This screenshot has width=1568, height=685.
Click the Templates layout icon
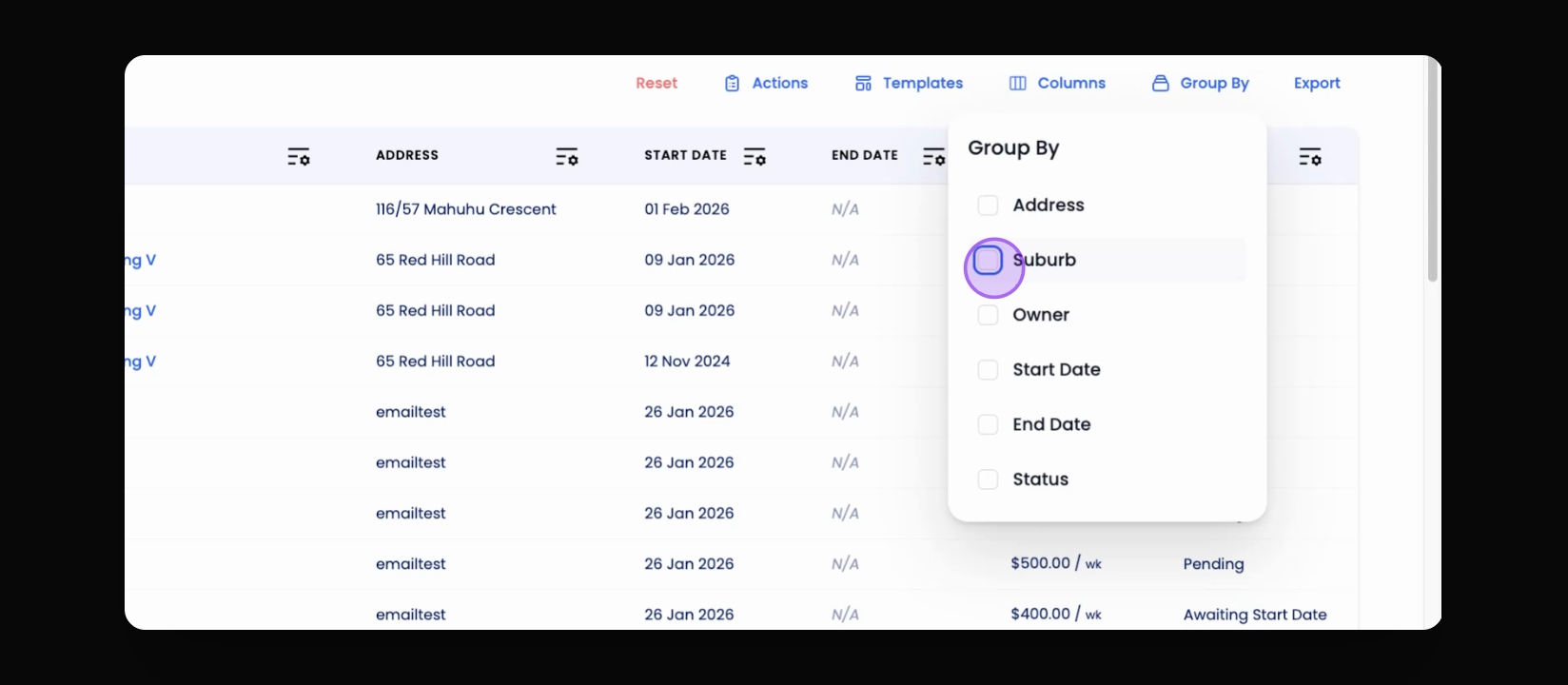pos(863,84)
